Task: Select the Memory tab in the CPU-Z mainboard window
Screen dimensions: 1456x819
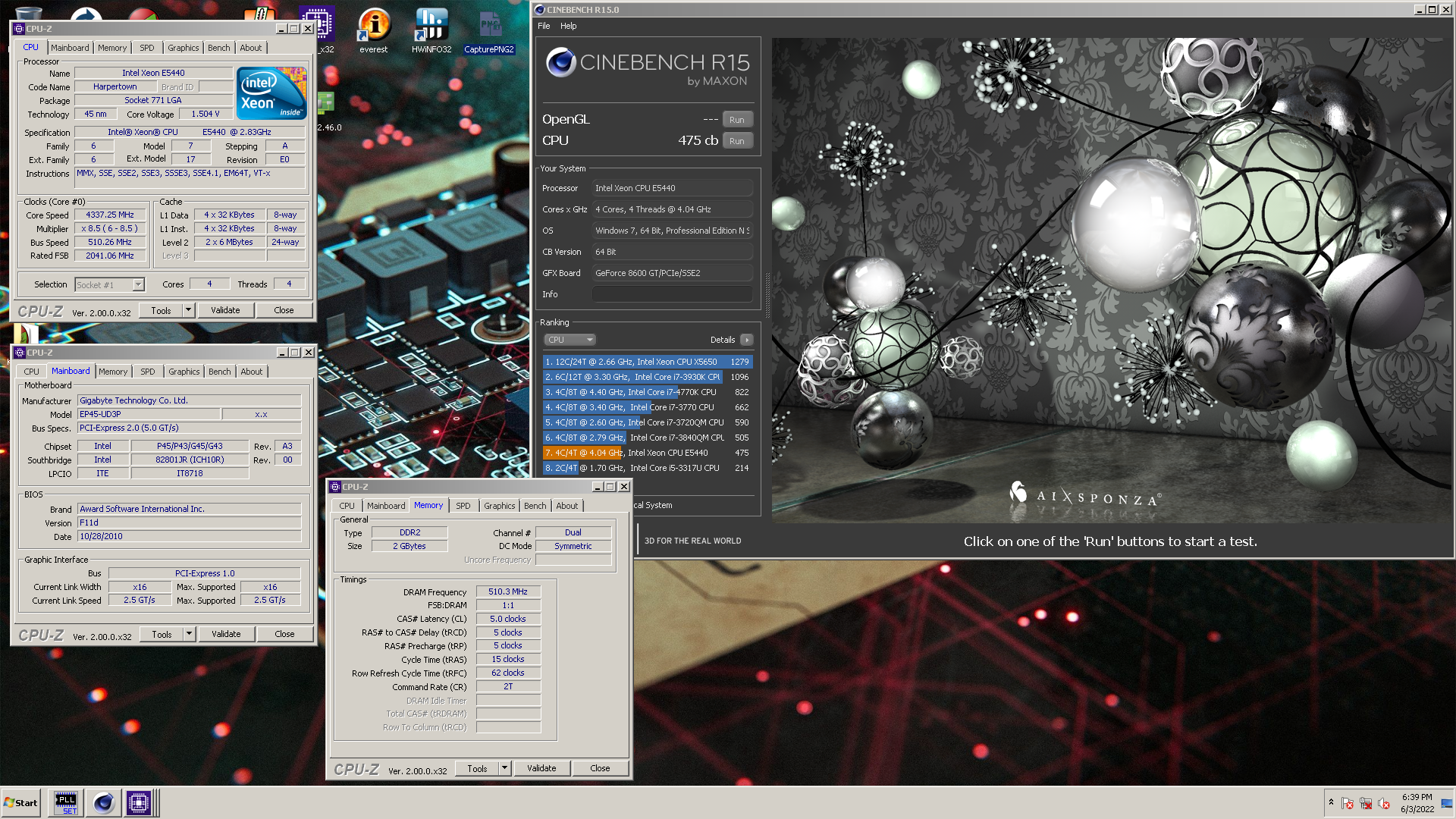Action: click(x=113, y=372)
